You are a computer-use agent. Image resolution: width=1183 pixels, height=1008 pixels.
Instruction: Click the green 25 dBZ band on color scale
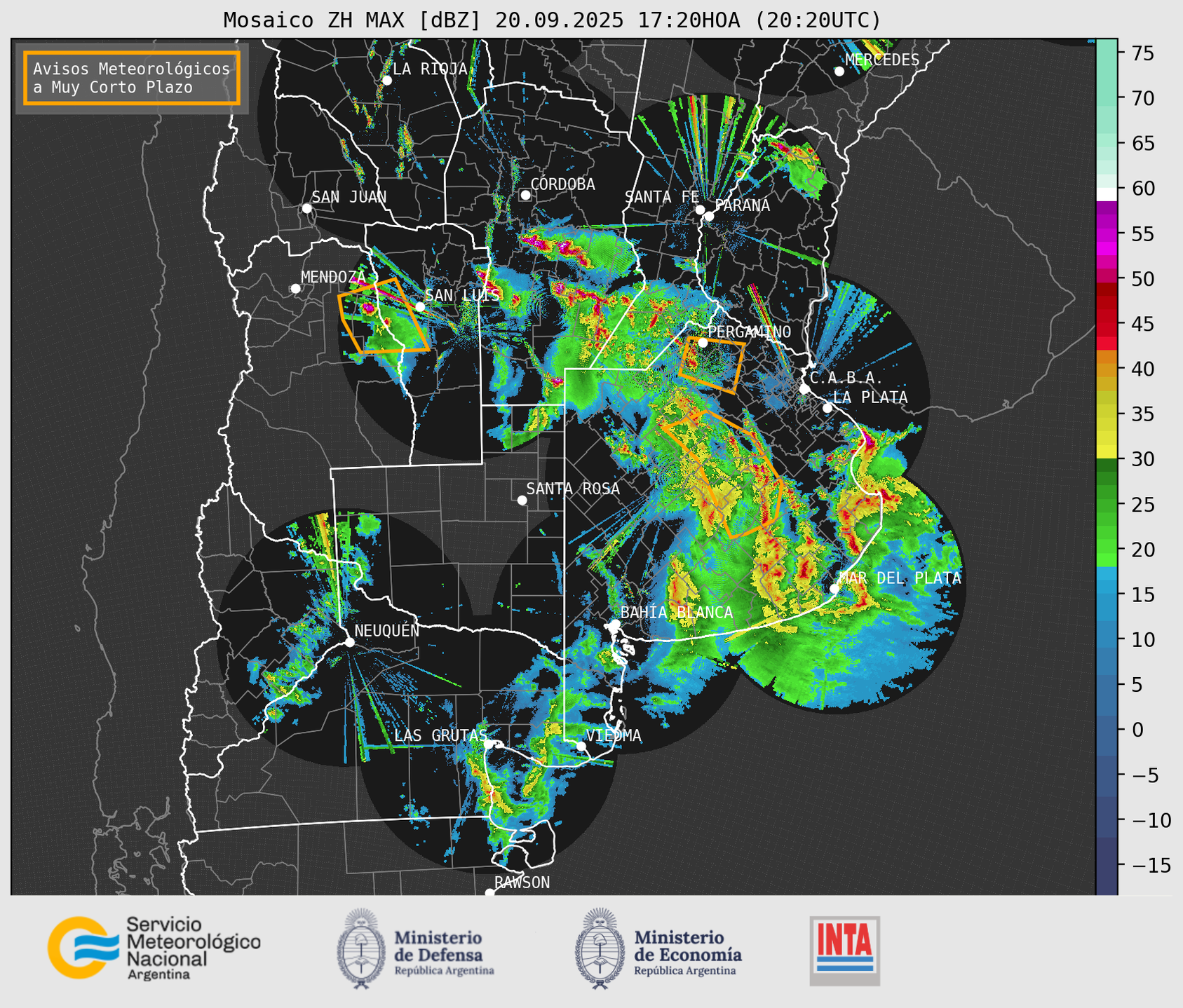(1107, 504)
